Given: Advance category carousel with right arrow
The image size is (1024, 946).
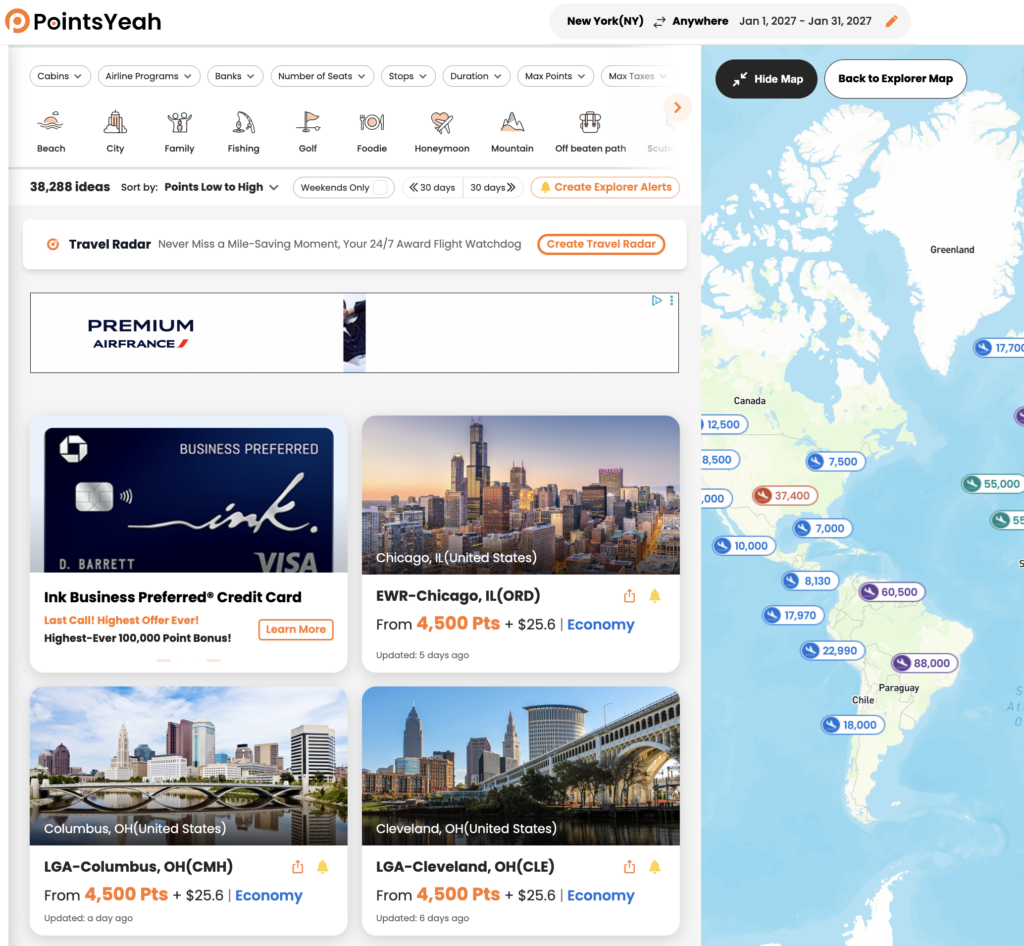Looking at the screenshot, I should click(x=677, y=107).
